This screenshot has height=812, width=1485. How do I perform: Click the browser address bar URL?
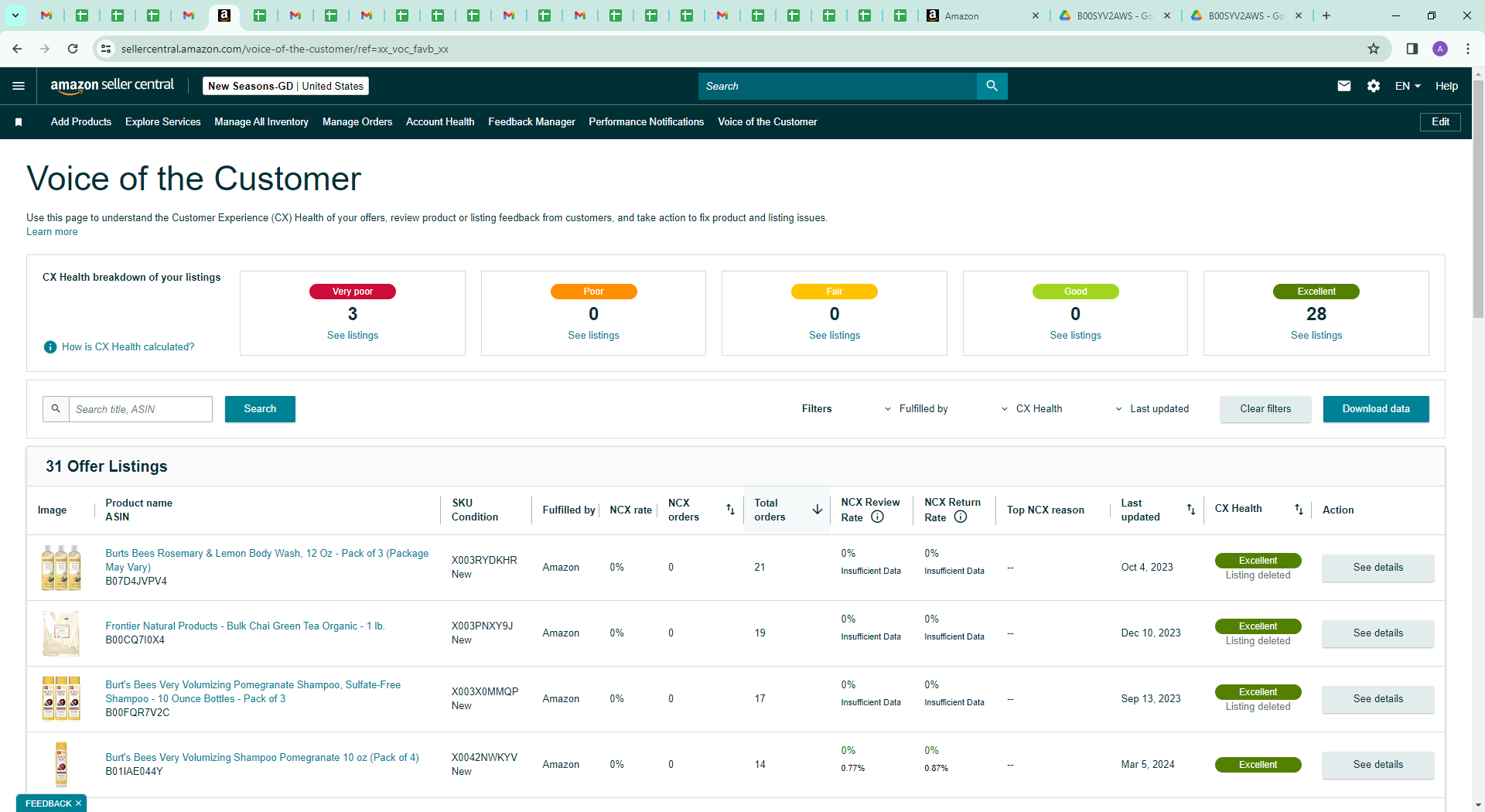pyautogui.click(x=285, y=49)
